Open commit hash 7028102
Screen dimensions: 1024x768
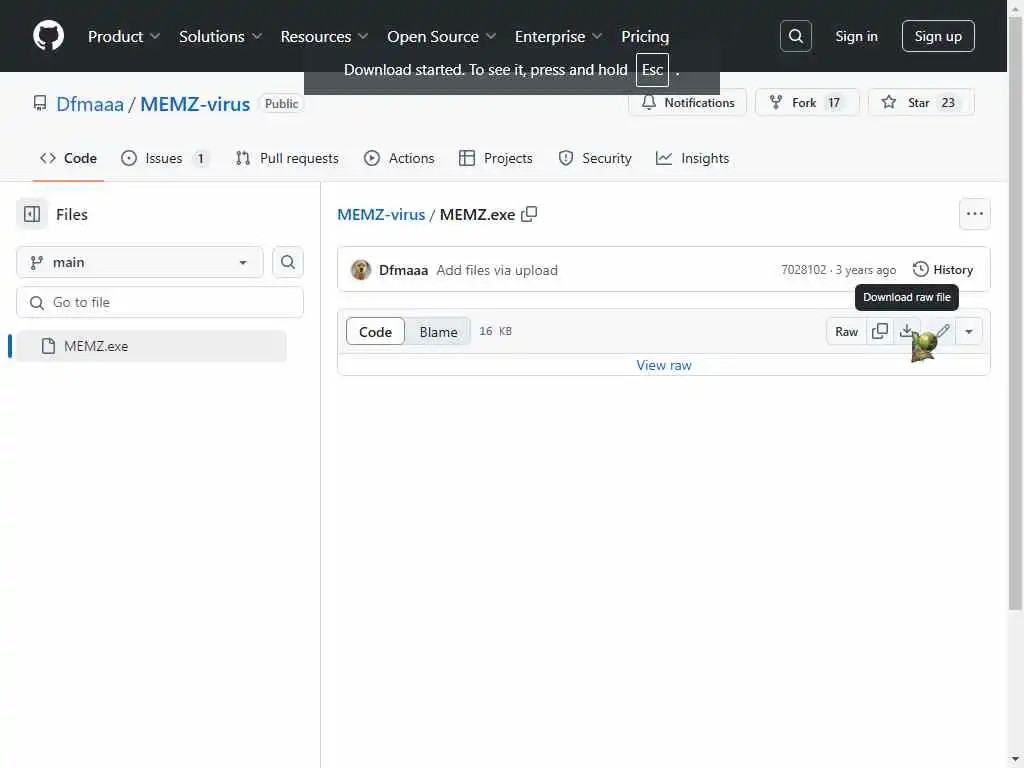pos(803,270)
